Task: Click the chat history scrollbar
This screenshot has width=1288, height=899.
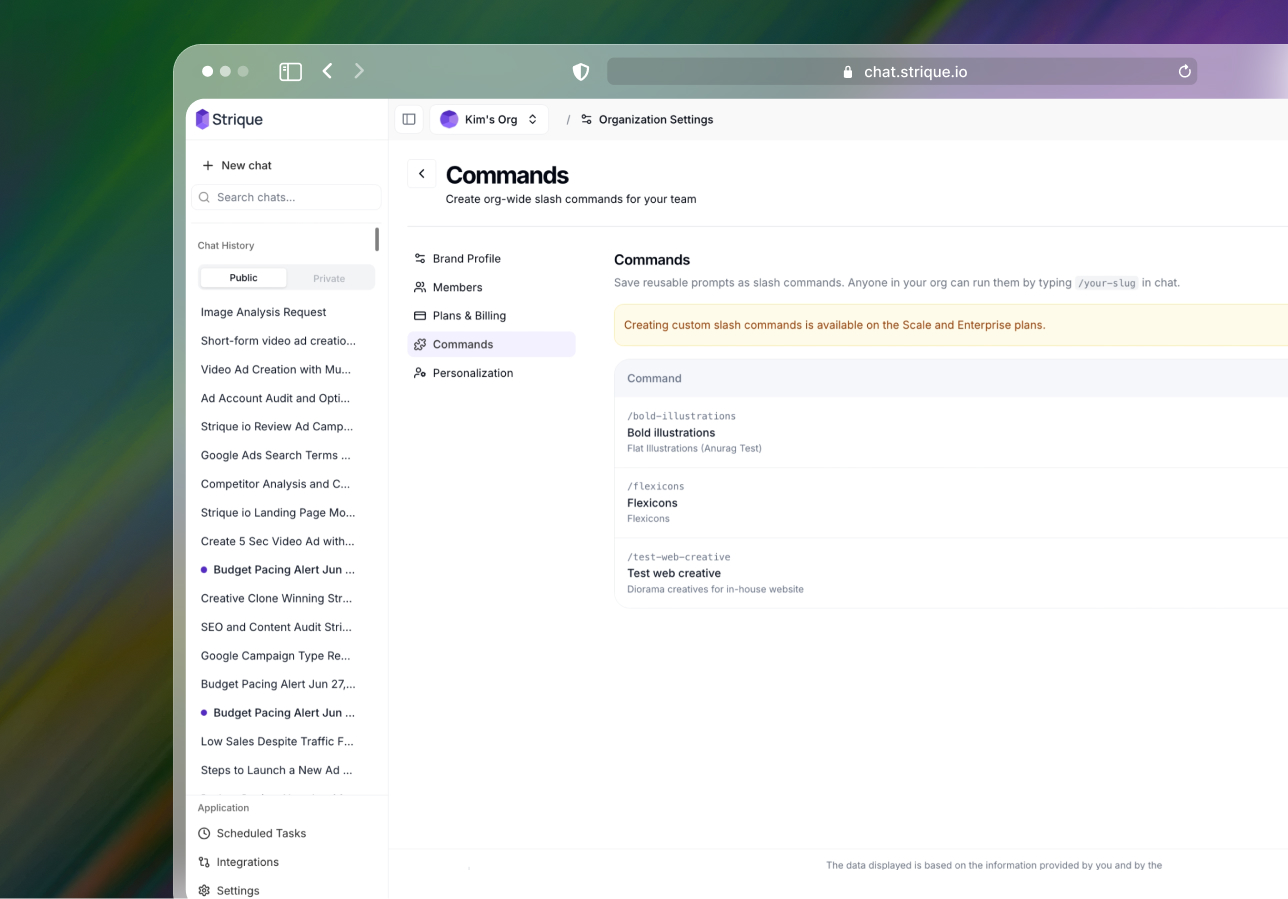Action: (377, 240)
